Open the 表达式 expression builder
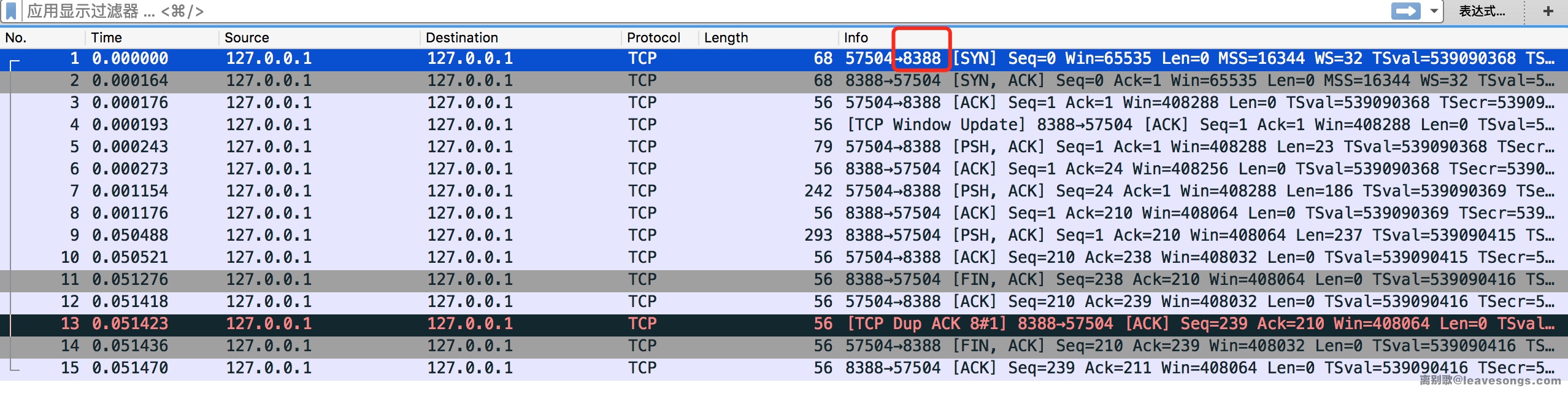Image resolution: width=1568 pixels, height=393 pixels. coord(1482,11)
